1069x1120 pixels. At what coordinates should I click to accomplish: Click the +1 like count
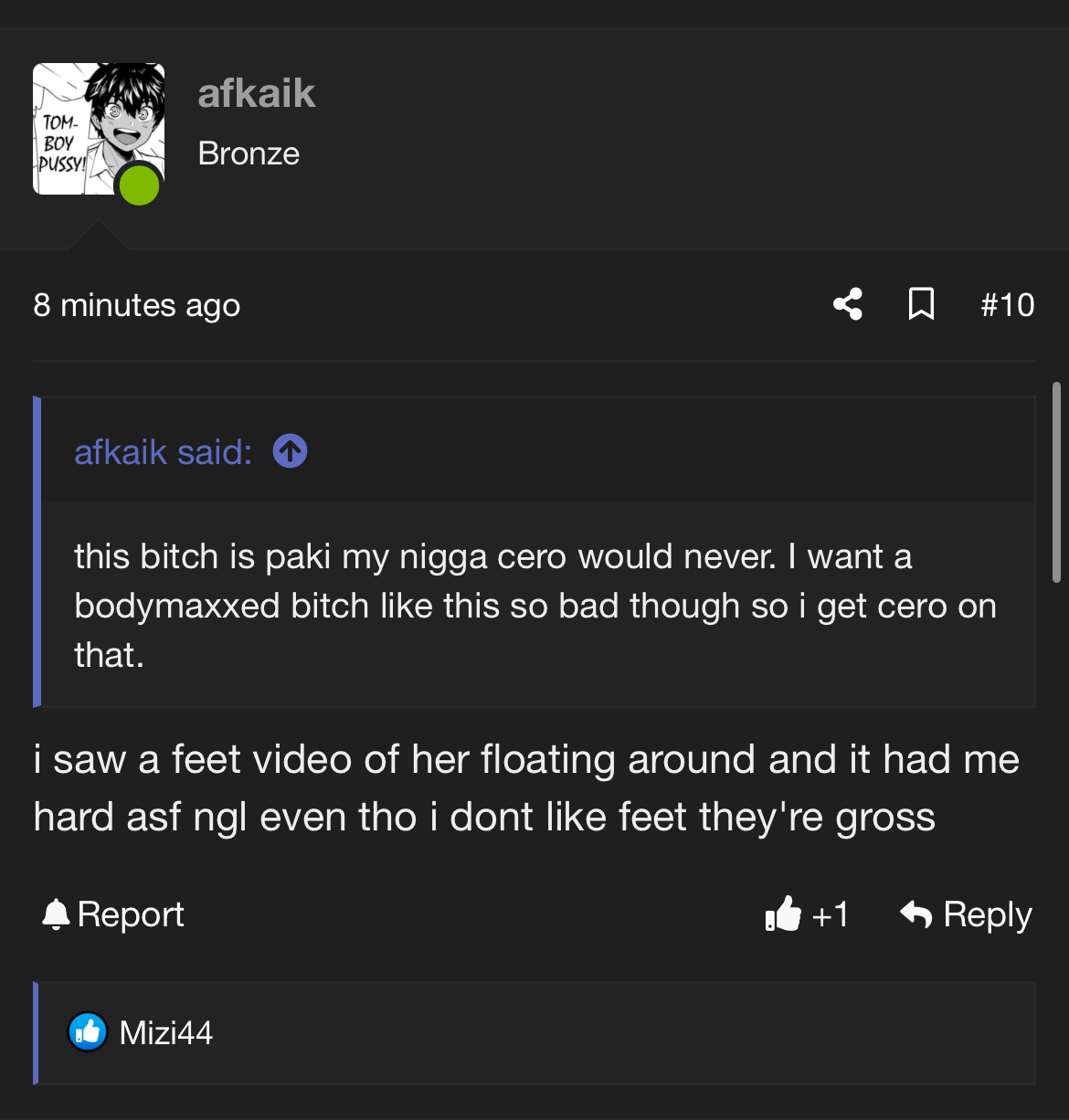(830, 914)
